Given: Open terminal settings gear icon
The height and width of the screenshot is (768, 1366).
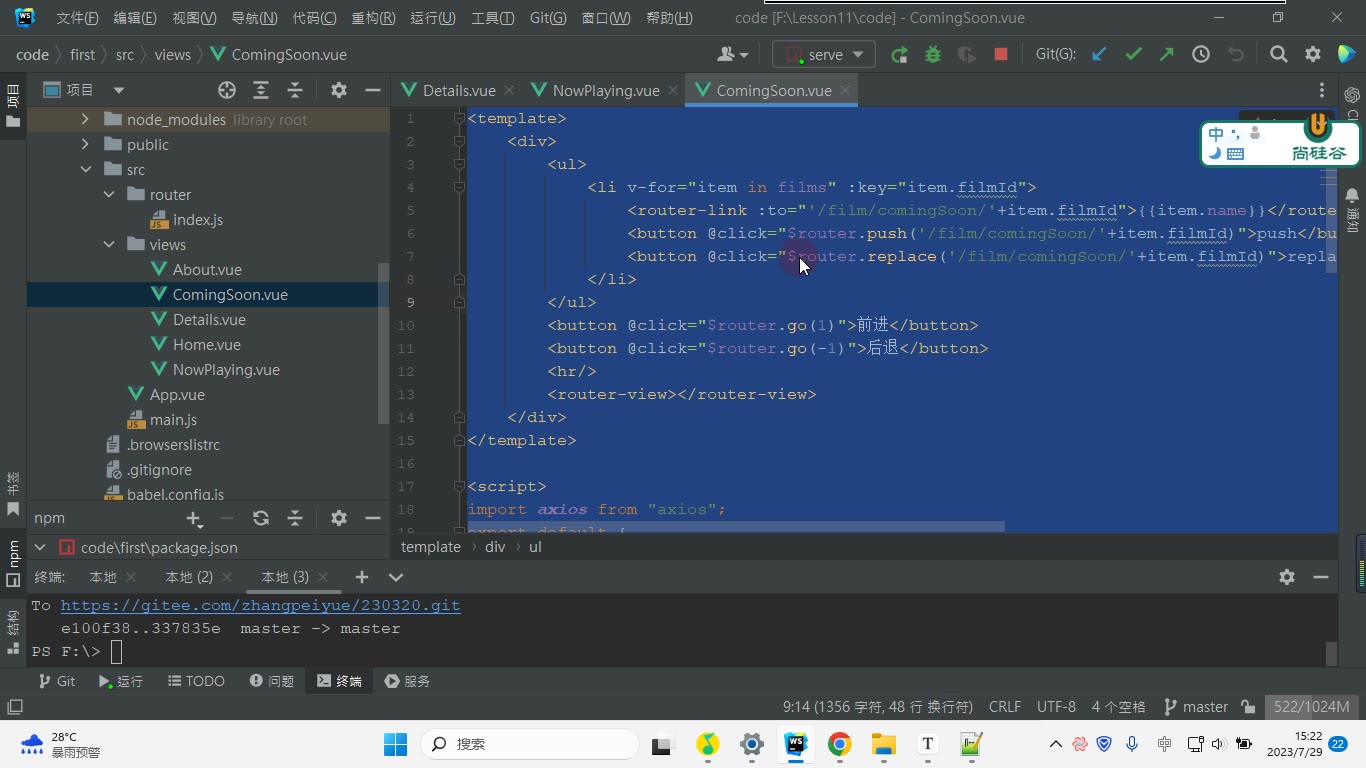Looking at the screenshot, I should (1287, 577).
